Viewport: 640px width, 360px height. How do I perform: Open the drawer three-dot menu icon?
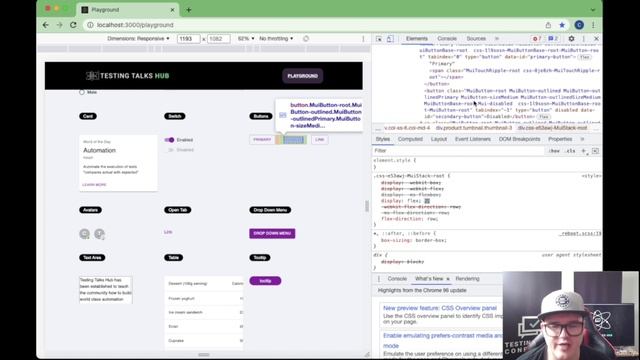(379, 279)
